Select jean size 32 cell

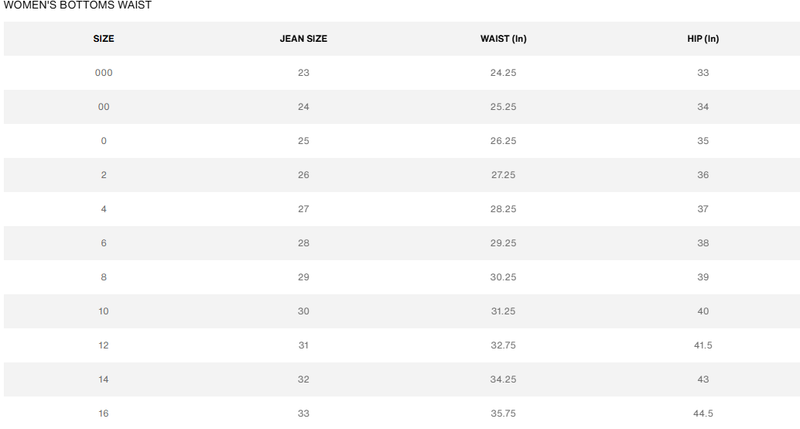click(303, 379)
